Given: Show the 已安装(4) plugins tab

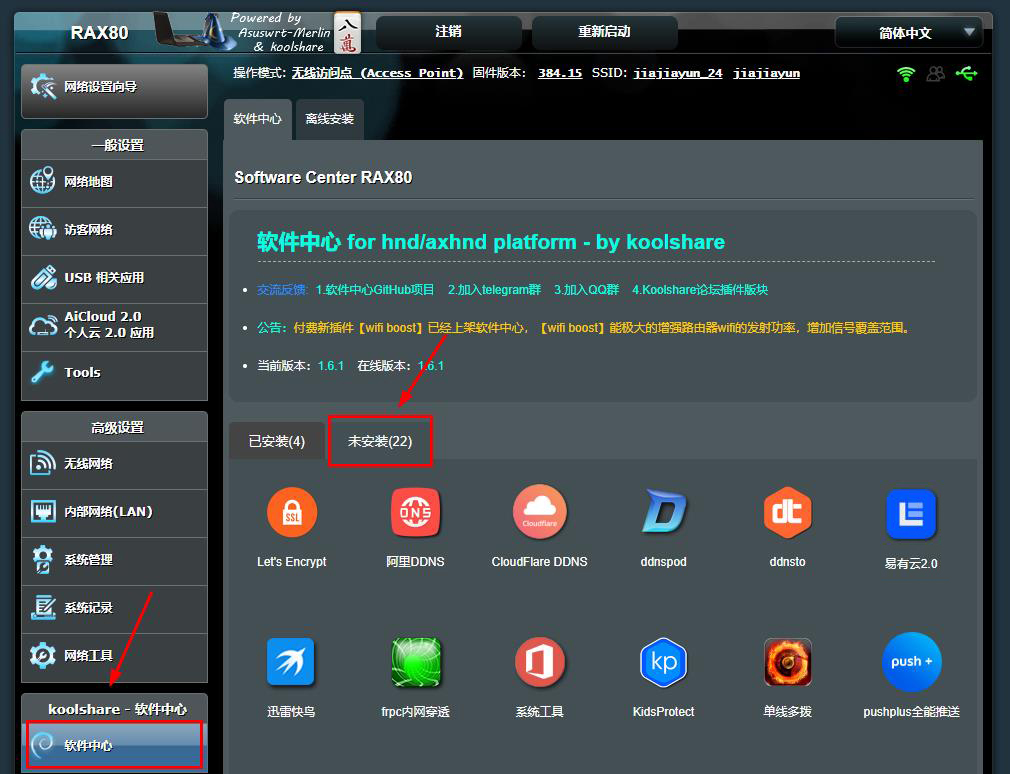Looking at the screenshot, I should point(277,441).
